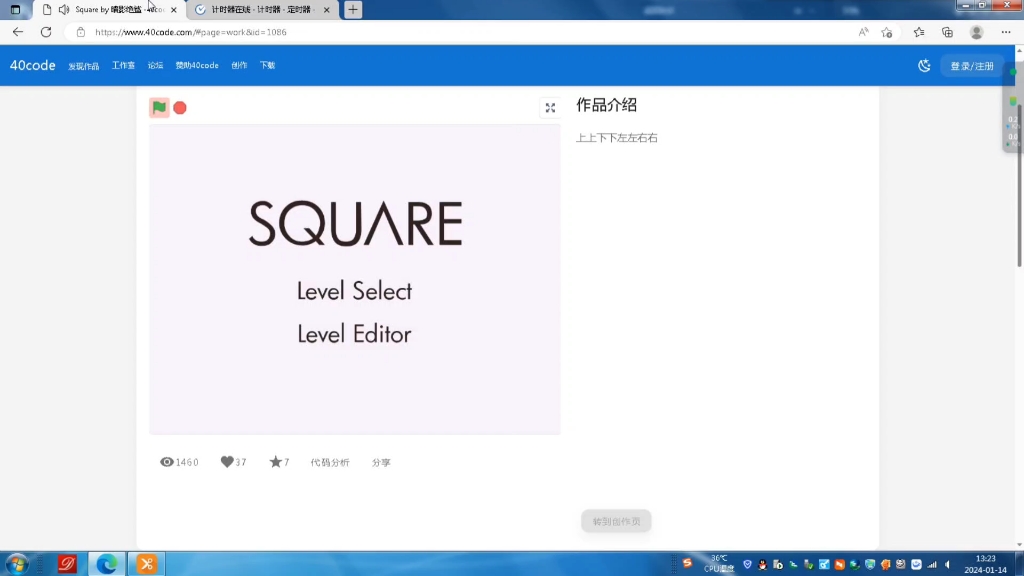The height and width of the screenshot is (576, 1024).
Task: Open the QQ penguin tray icon
Action: pyautogui.click(x=762, y=564)
